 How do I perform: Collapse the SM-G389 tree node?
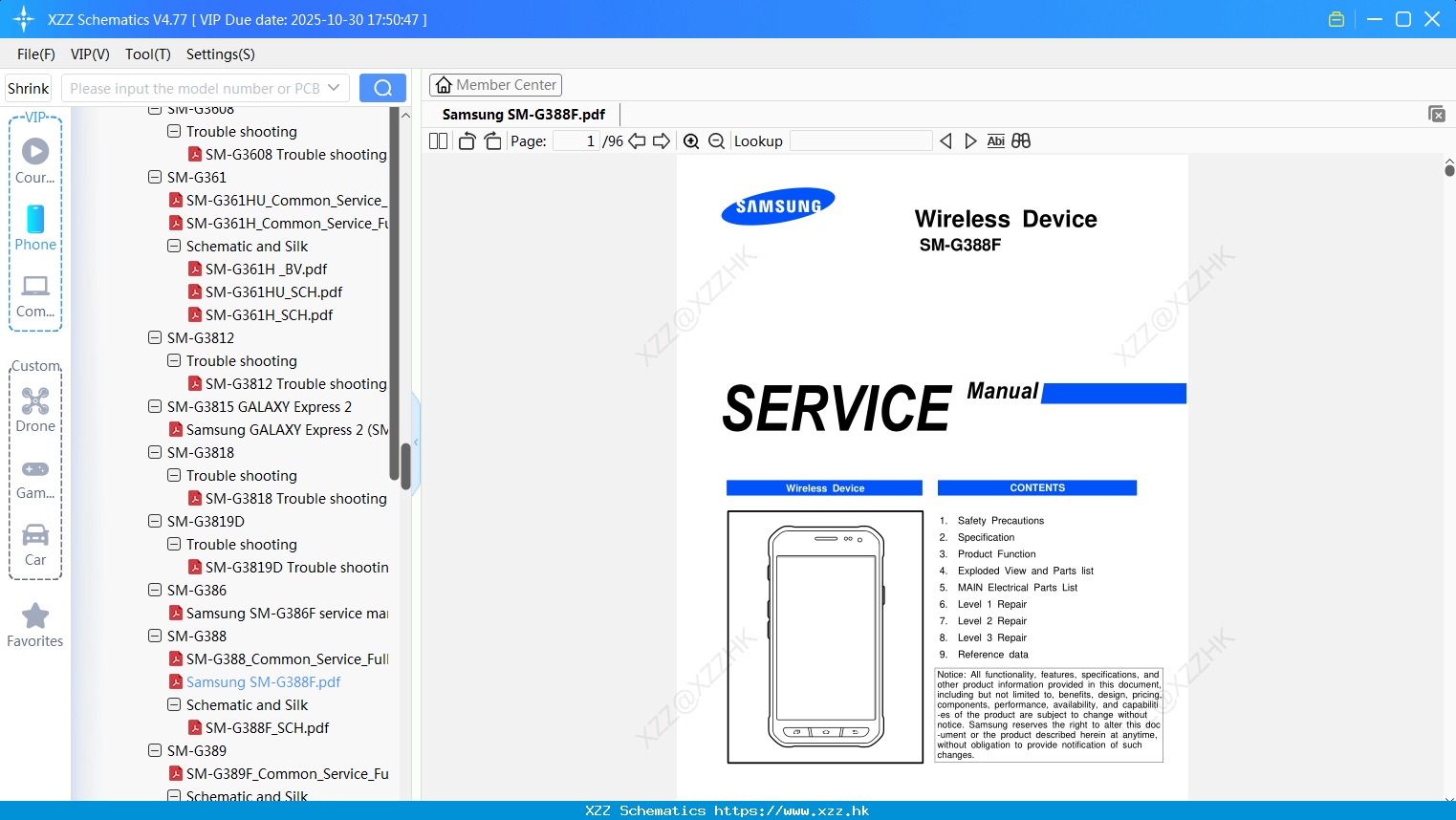pos(155,750)
